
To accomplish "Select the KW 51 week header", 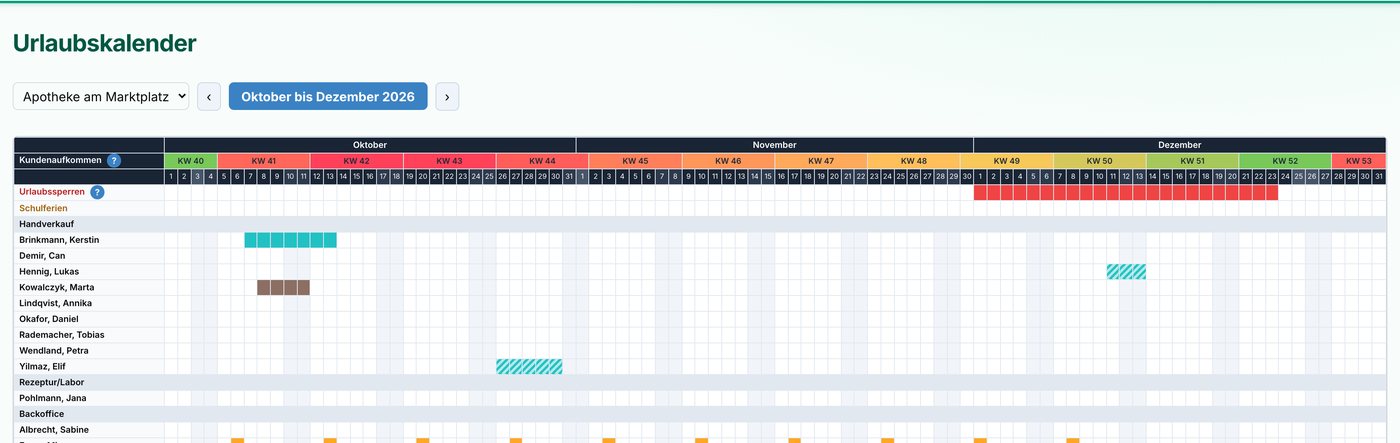I will [1192, 161].
